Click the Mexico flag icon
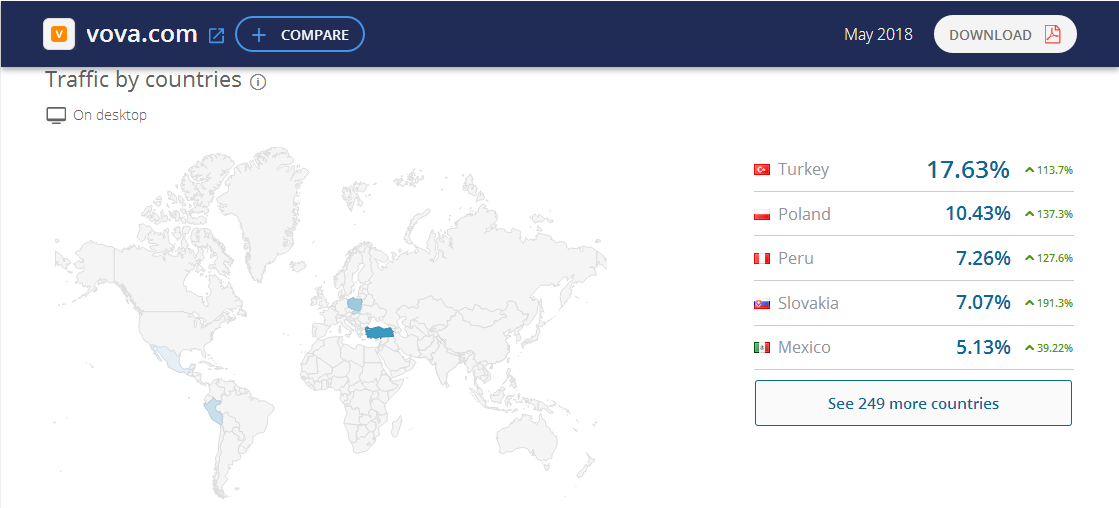 coord(761,347)
